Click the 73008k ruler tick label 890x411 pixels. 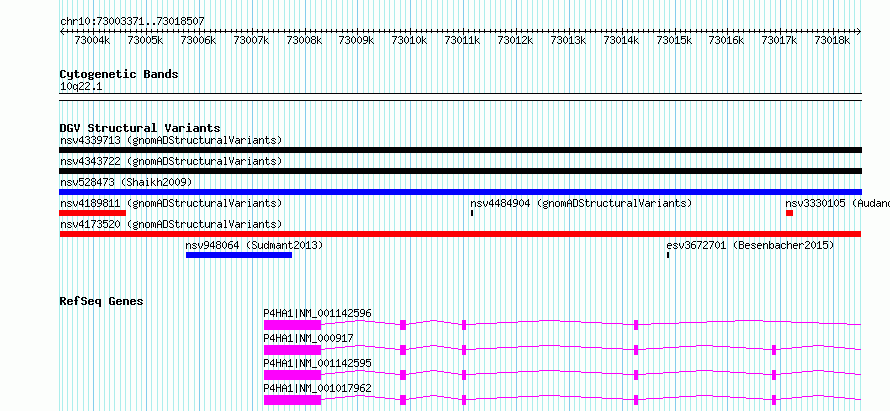pos(304,40)
